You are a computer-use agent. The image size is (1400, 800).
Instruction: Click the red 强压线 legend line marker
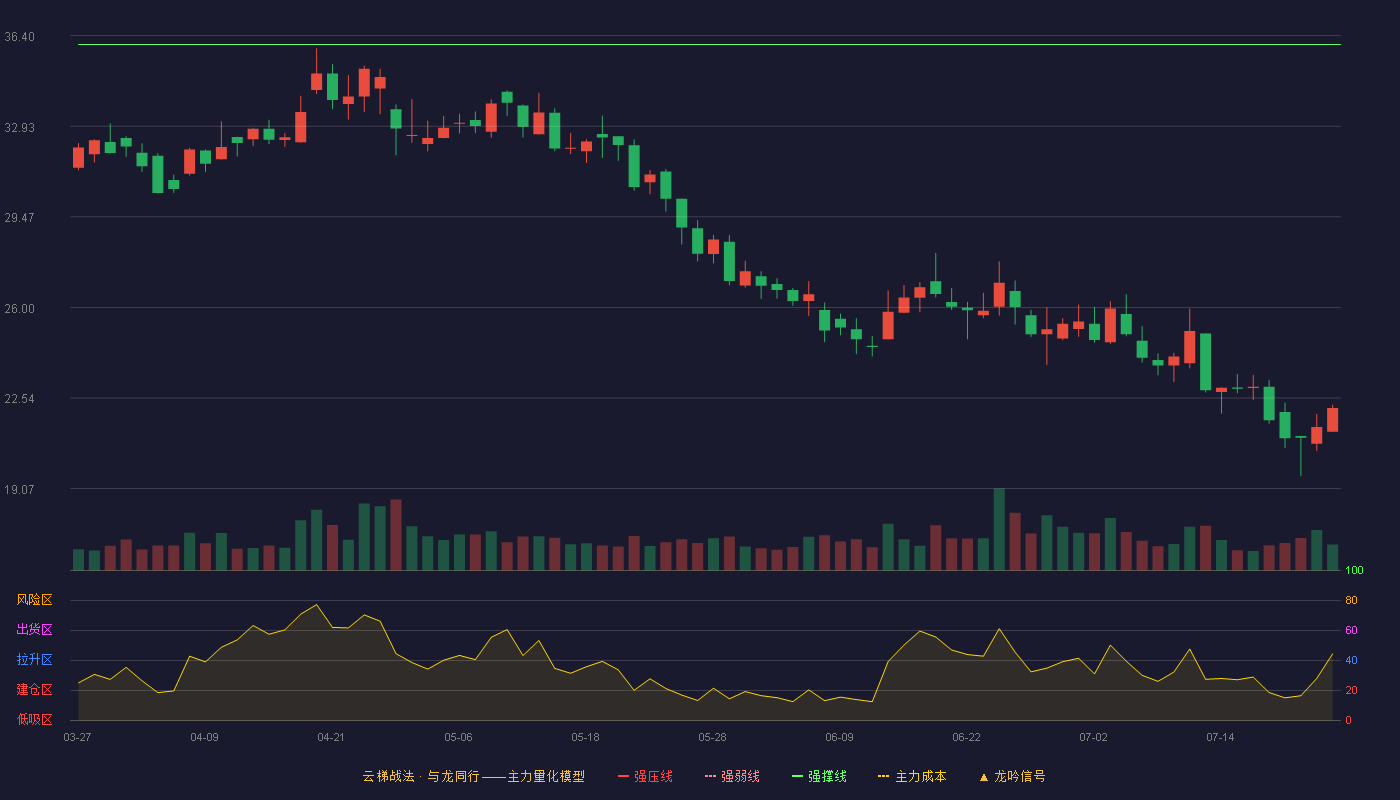623,776
